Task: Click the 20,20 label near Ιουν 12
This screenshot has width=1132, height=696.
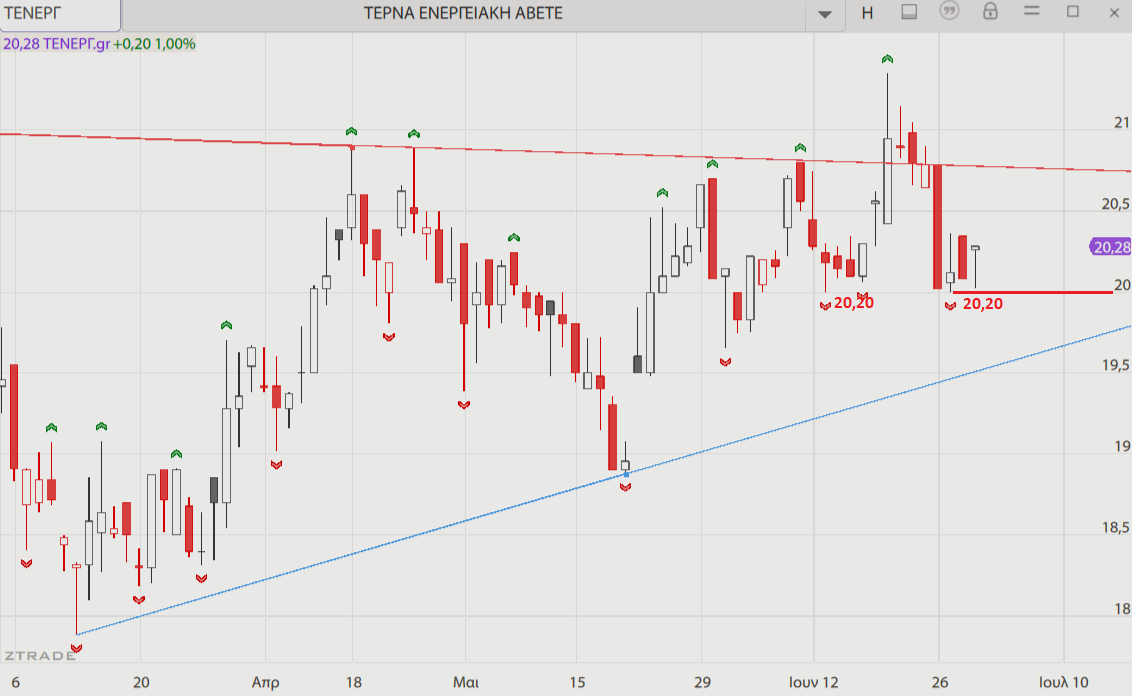Action: coord(853,303)
